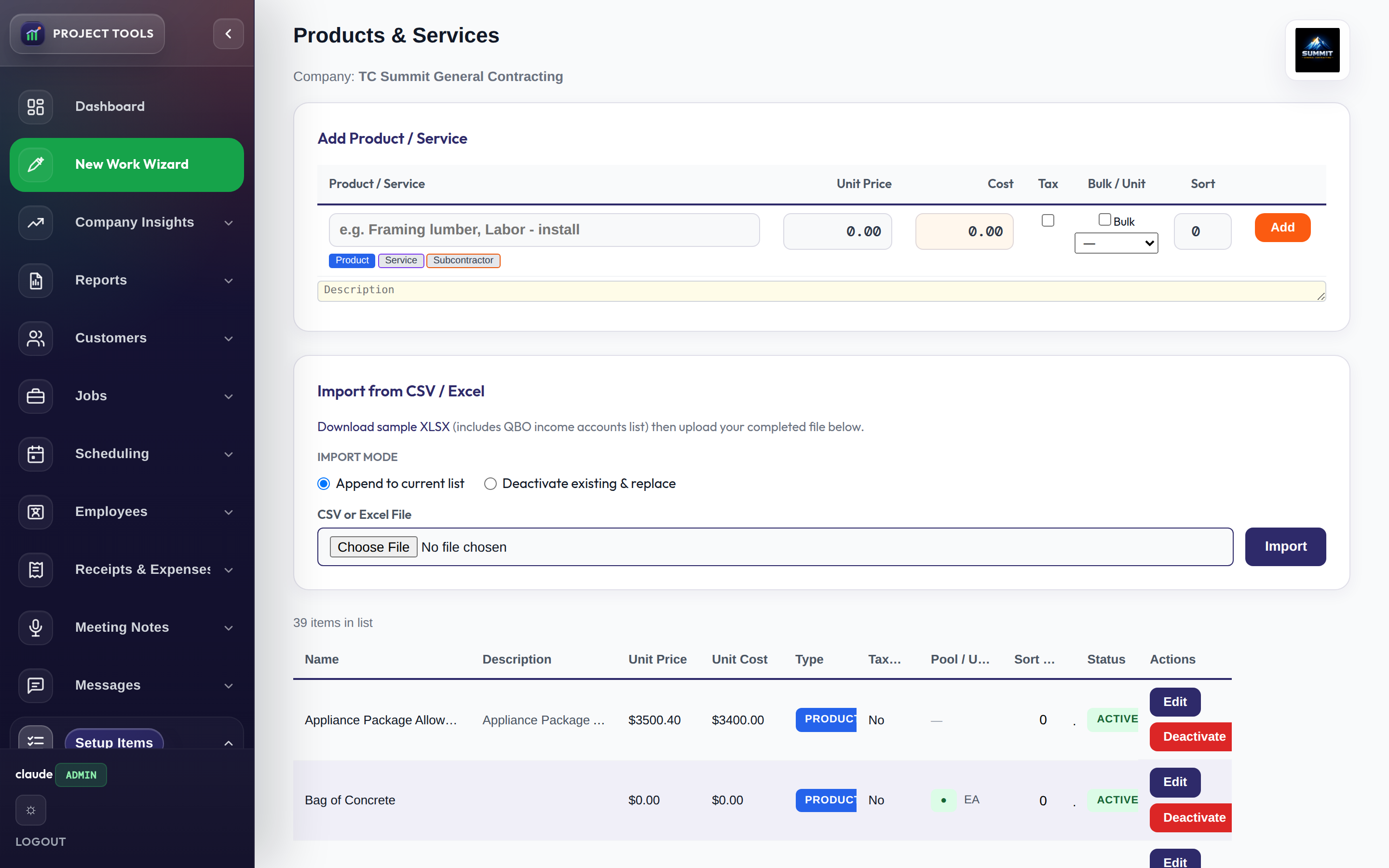Screen dimensions: 1389x868
Task: Open the Download sample XLSX link
Action: point(383,427)
